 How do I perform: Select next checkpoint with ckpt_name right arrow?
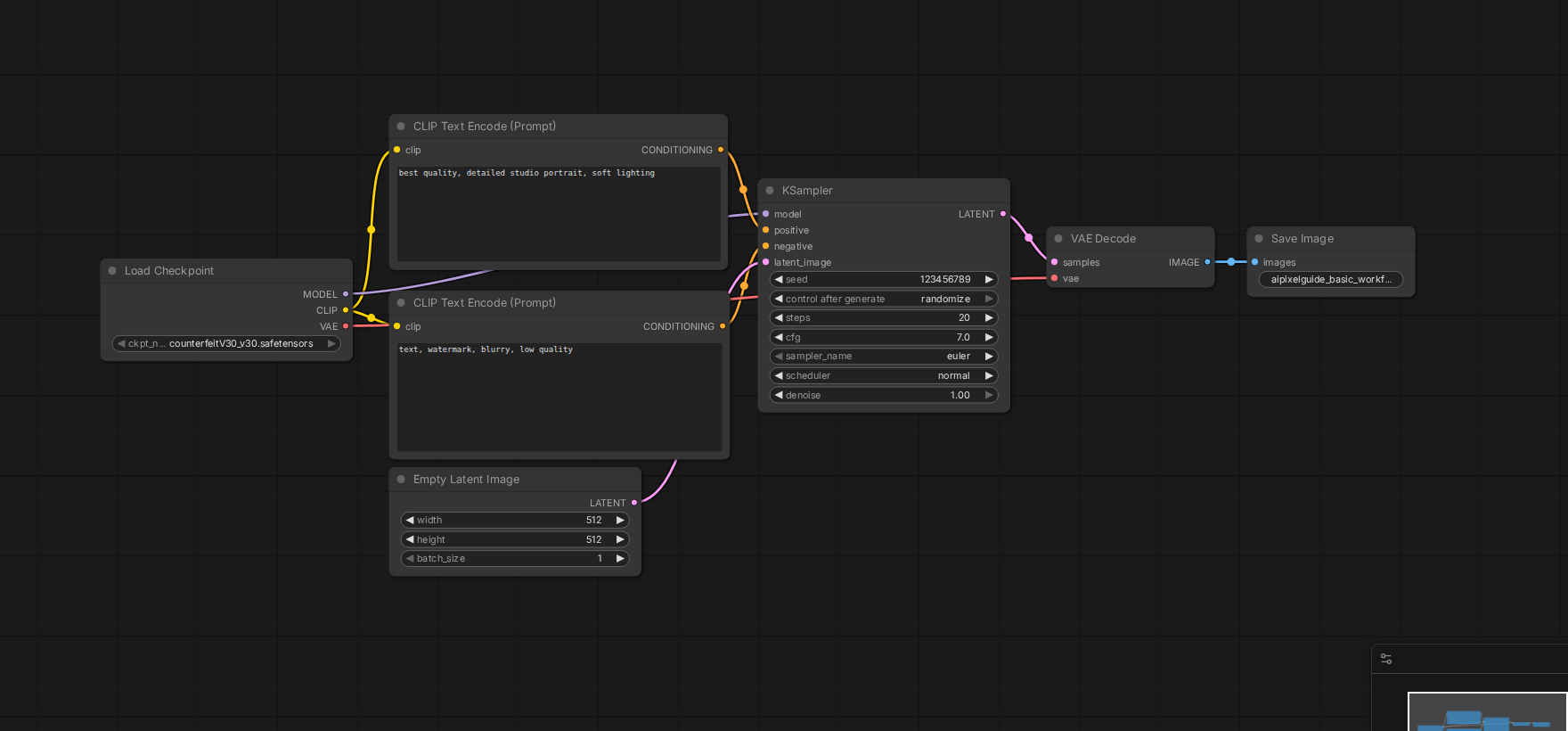point(331,343)
